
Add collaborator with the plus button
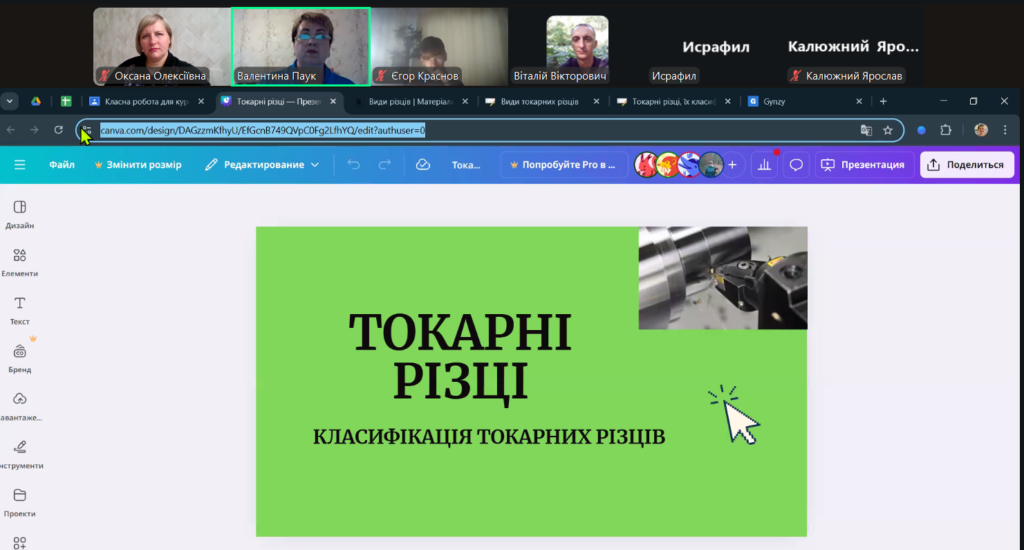(732, 165)
